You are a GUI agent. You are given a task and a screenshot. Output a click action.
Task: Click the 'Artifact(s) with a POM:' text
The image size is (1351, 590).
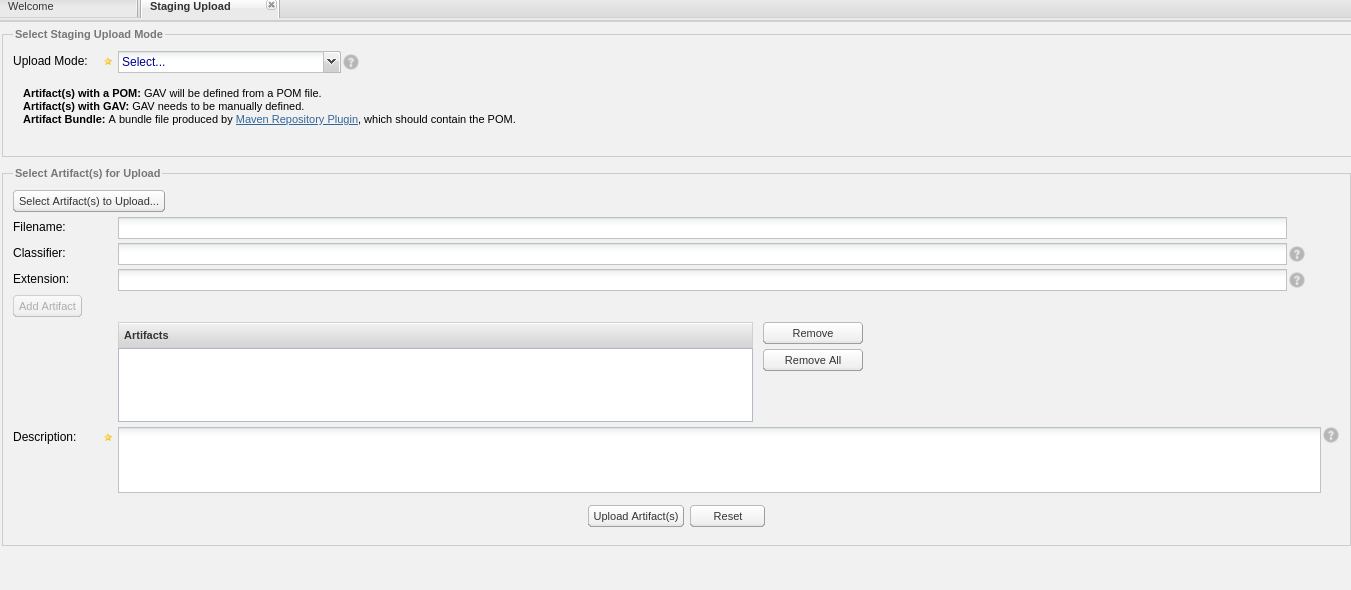(x=82, y=93)
